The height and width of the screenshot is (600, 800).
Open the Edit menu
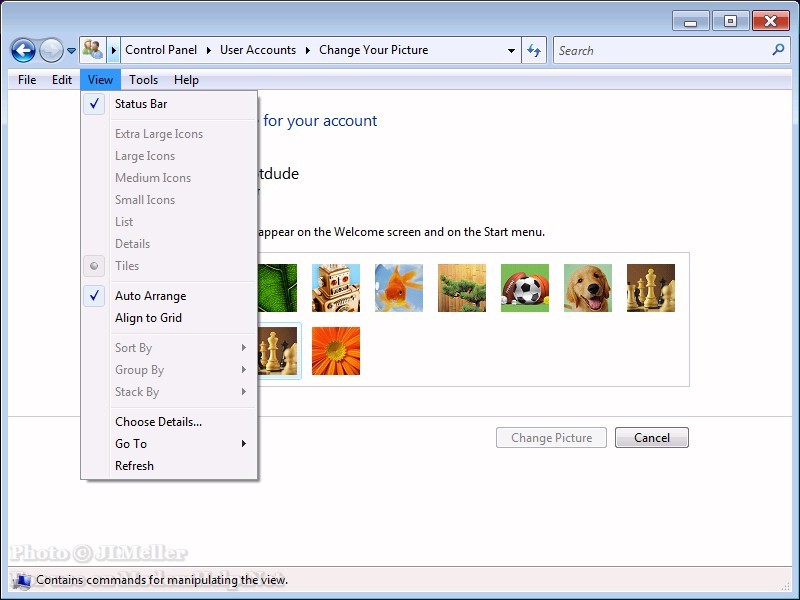click(x=62, y=80)
